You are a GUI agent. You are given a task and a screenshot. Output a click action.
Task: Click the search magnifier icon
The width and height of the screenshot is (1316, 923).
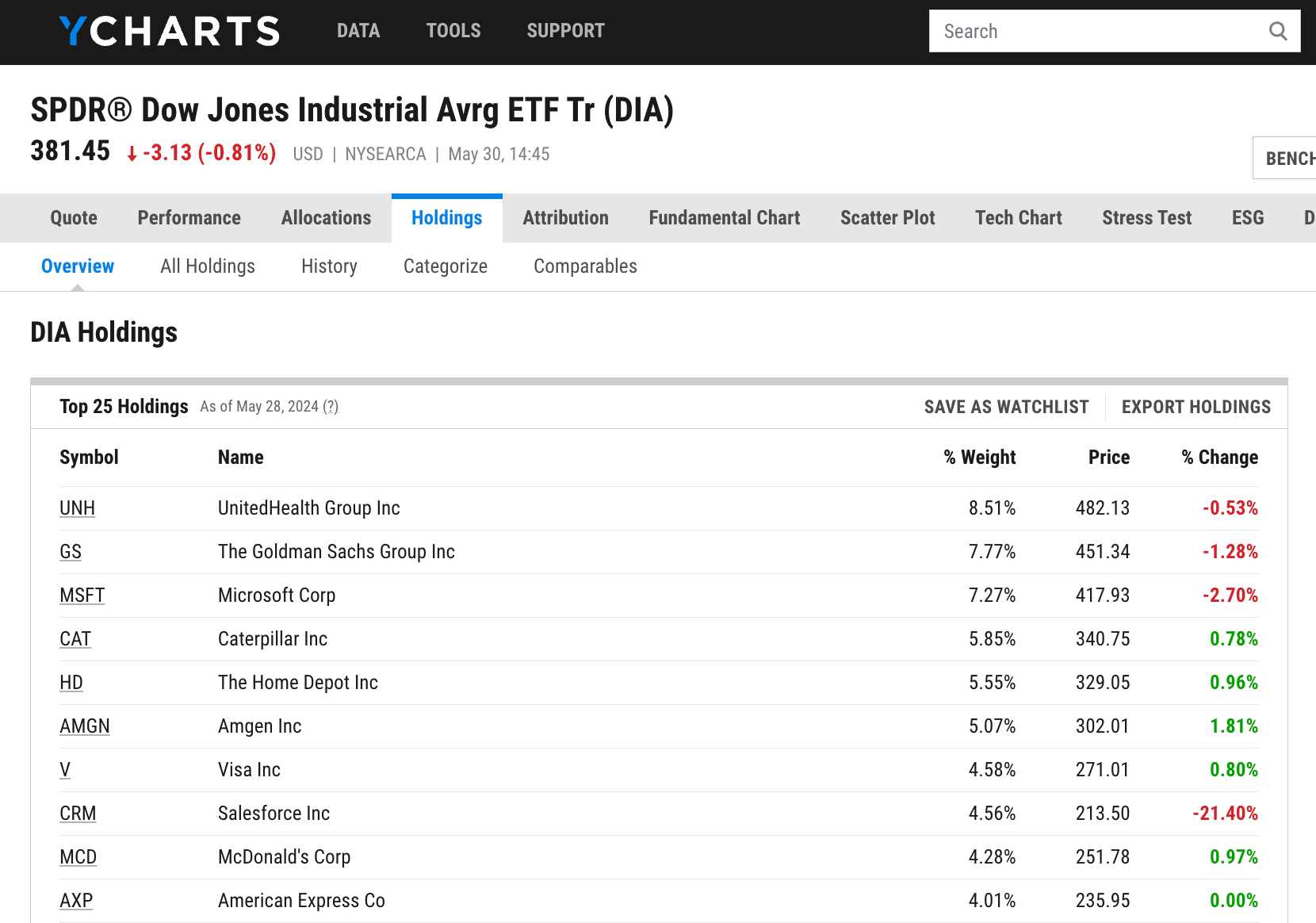(1278, 31)
